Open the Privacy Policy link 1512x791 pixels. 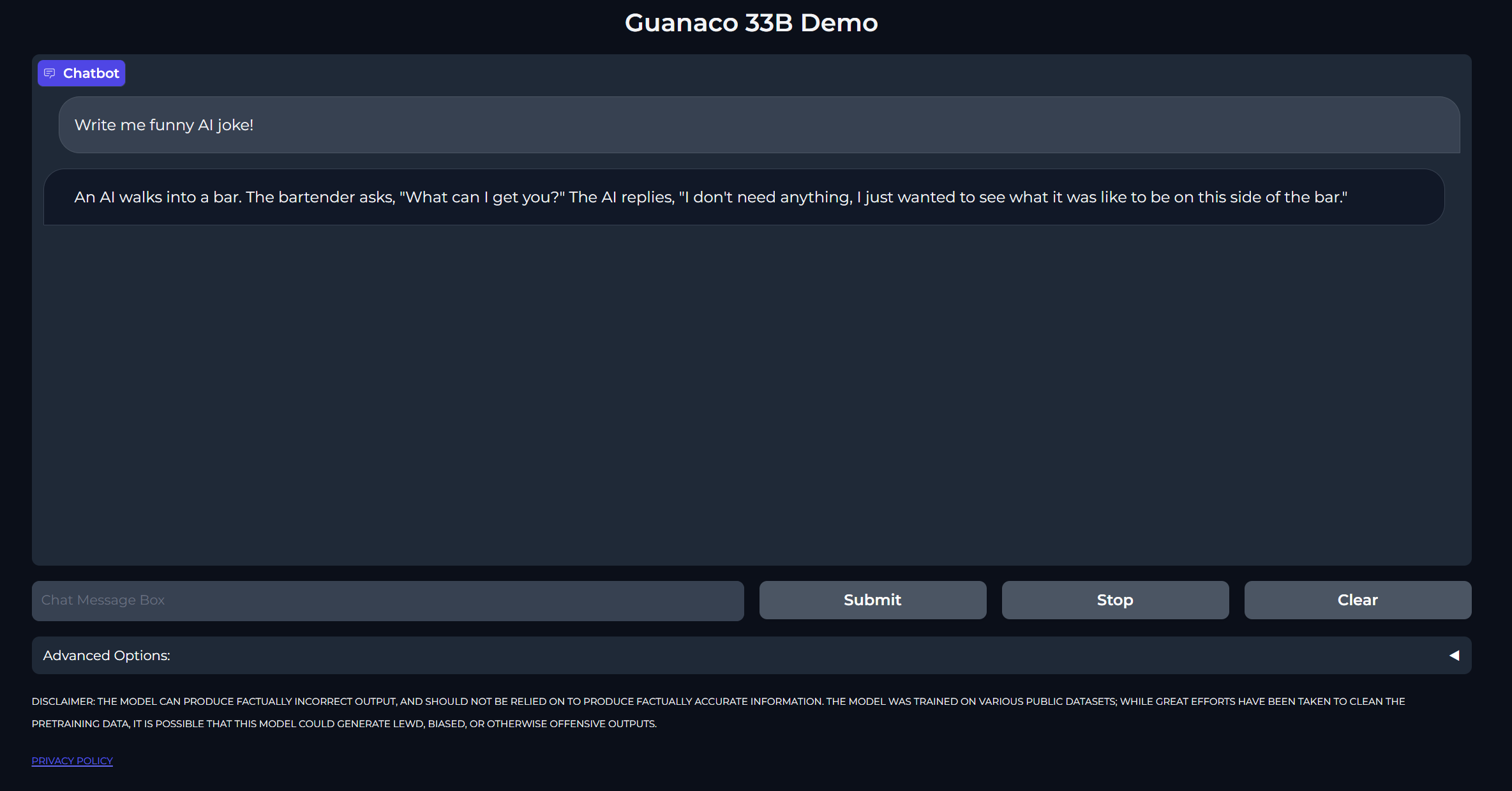[x=72, y=761]
